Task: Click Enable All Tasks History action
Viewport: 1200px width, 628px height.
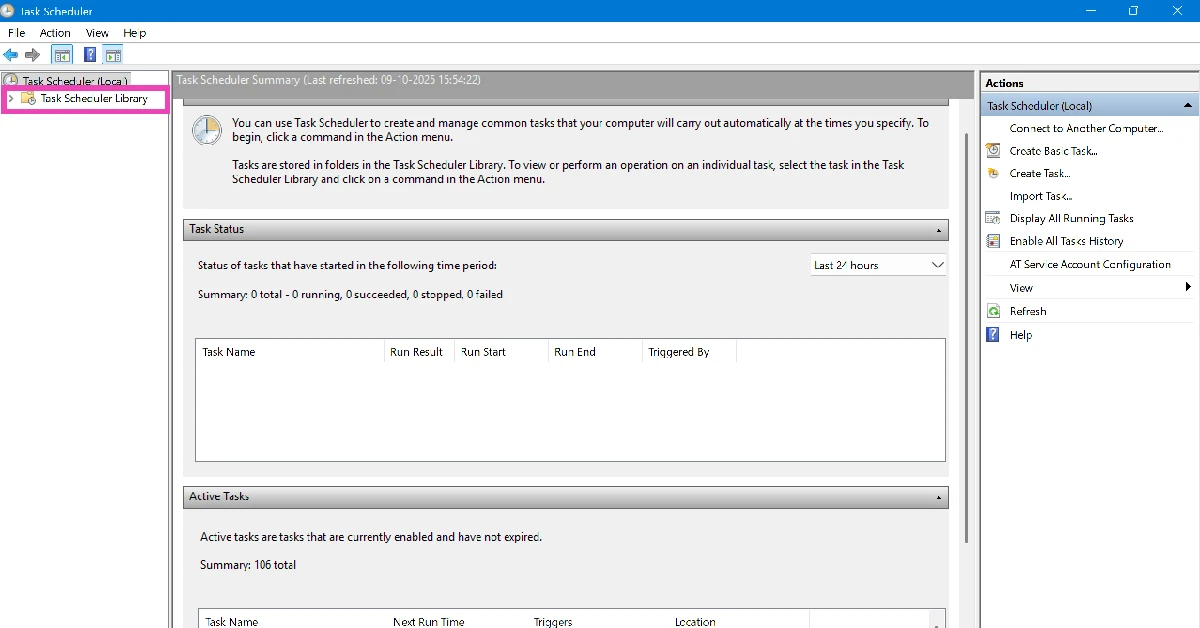Action: pyautogui.click(x=1066, y=241)
